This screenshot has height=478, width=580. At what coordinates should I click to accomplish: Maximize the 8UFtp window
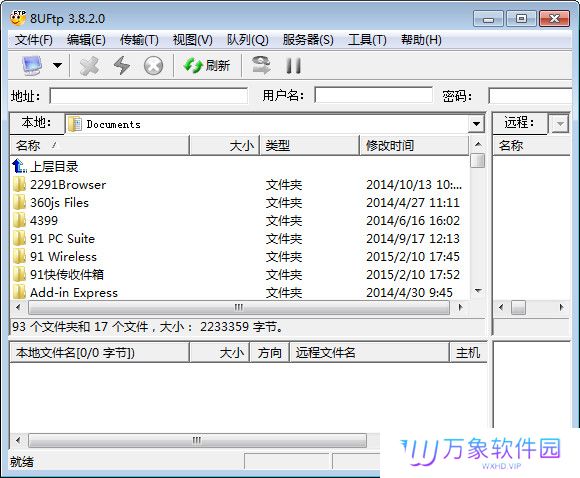(521, 19)
